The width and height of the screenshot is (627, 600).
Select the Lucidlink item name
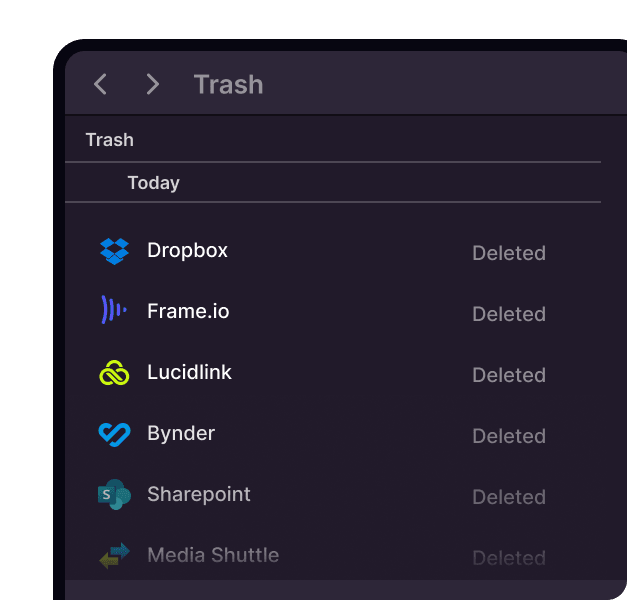pyautogui.click(x=189, y=372)
